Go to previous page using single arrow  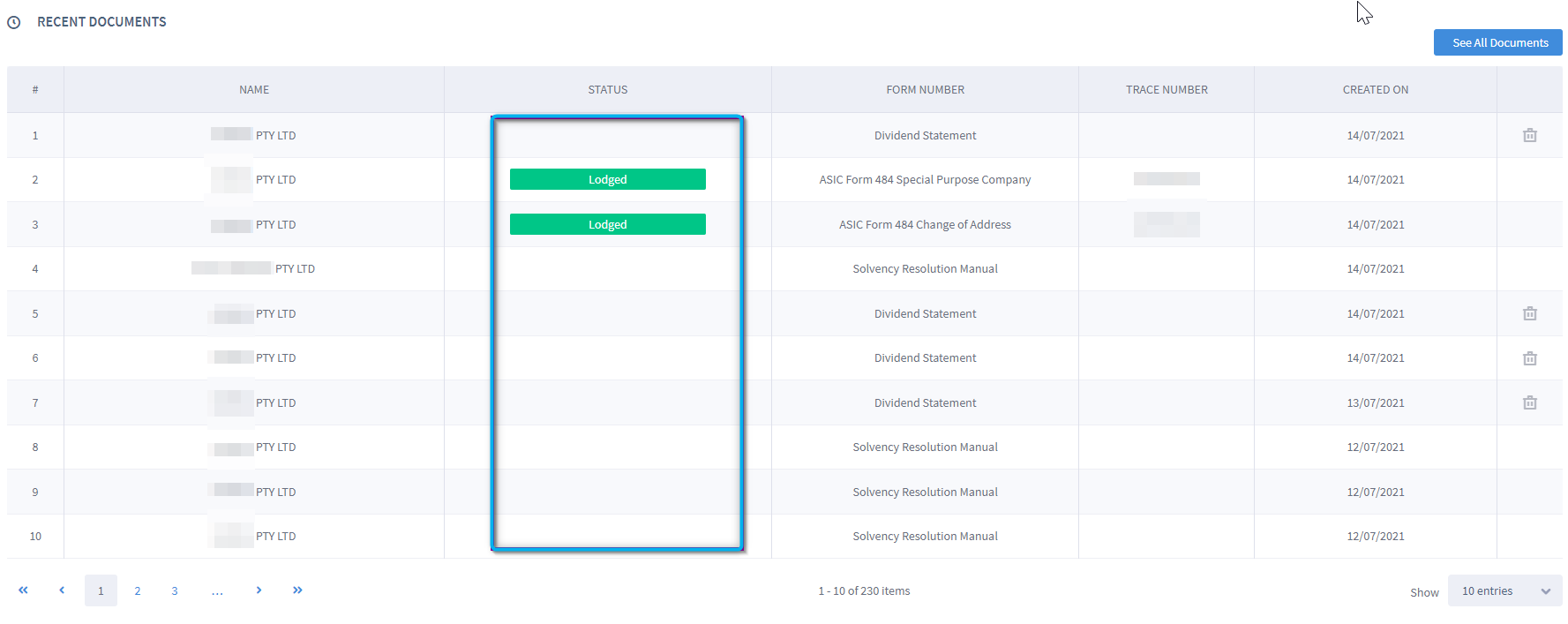click(62, 590)
